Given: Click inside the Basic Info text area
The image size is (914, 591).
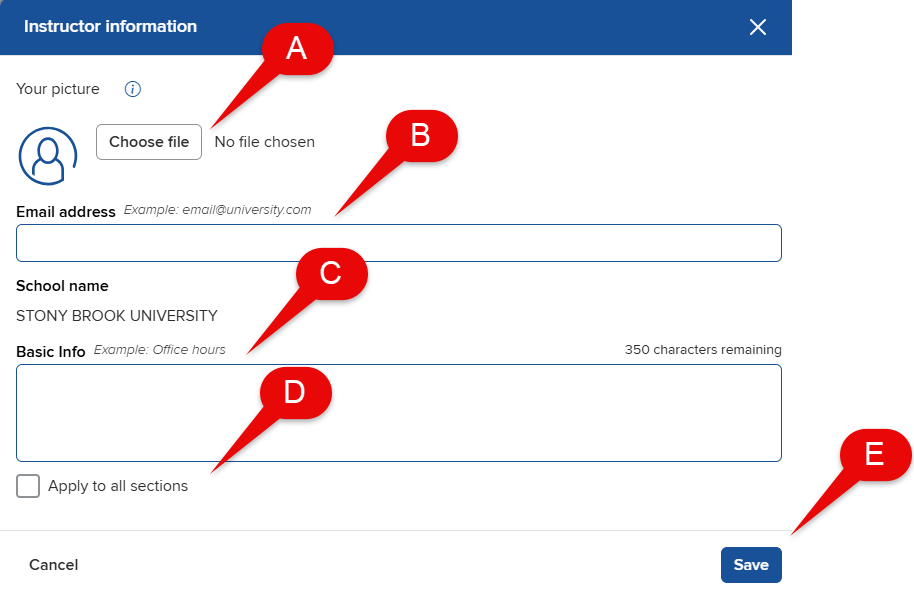Looking at the screenshot, I should coord(398,412).
